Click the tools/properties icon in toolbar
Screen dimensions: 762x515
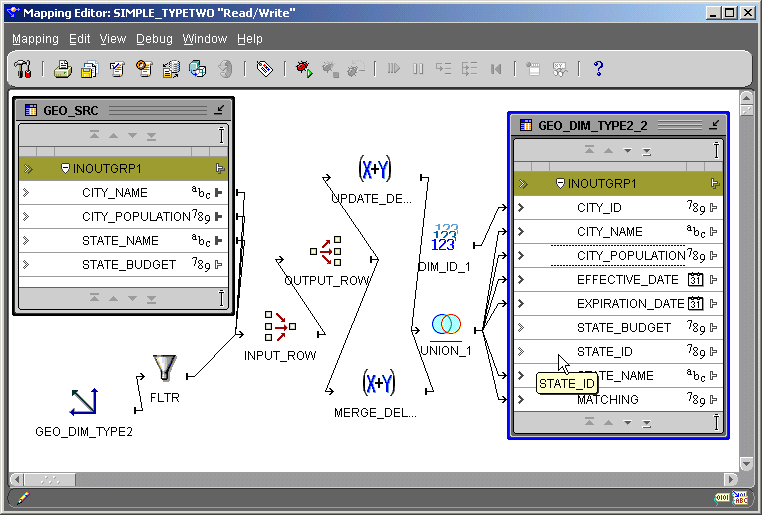(23, 69)
